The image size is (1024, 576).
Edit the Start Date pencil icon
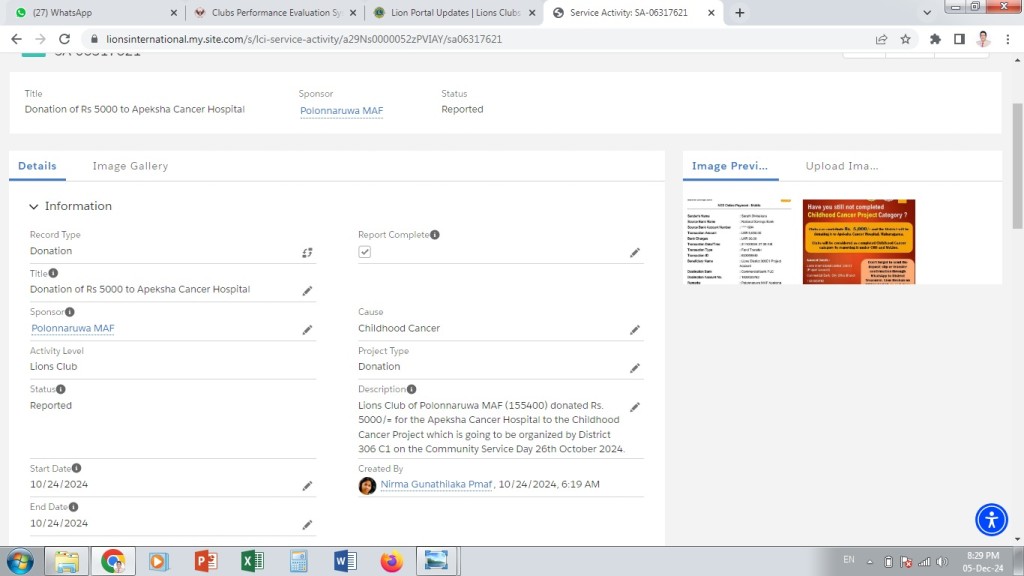[307, 486]
